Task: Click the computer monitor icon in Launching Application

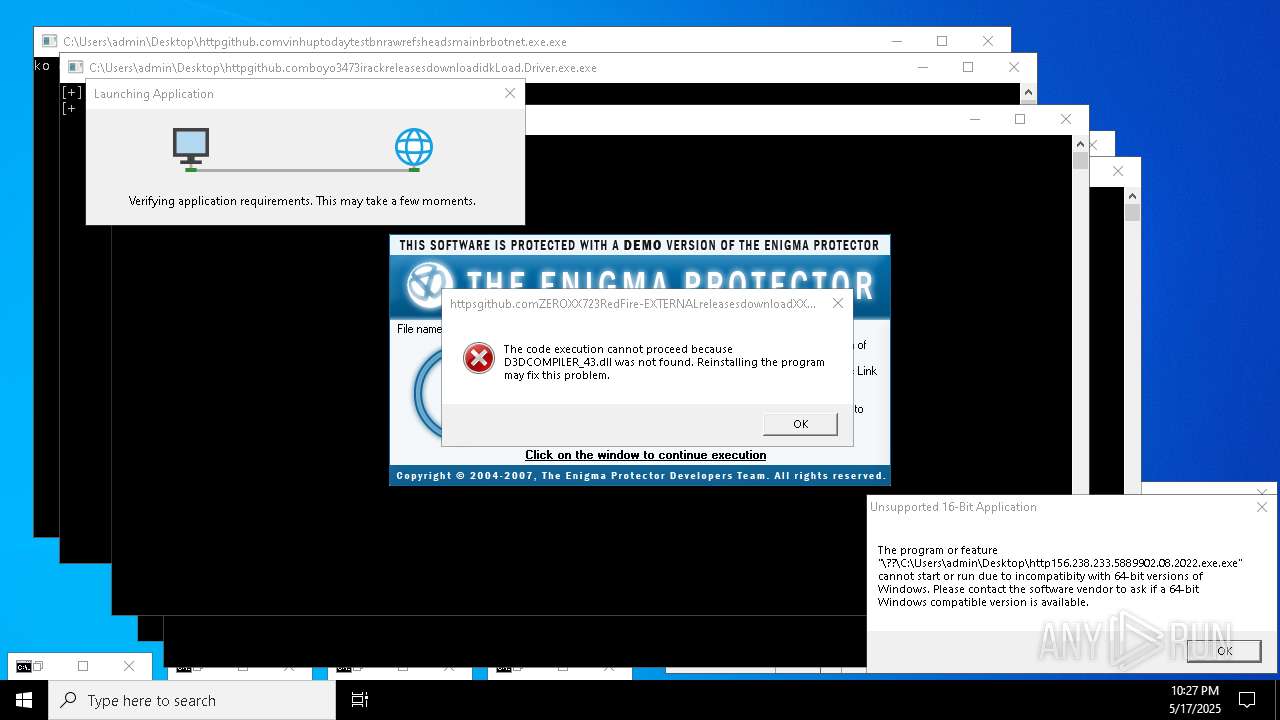Action: pos(191,148)
